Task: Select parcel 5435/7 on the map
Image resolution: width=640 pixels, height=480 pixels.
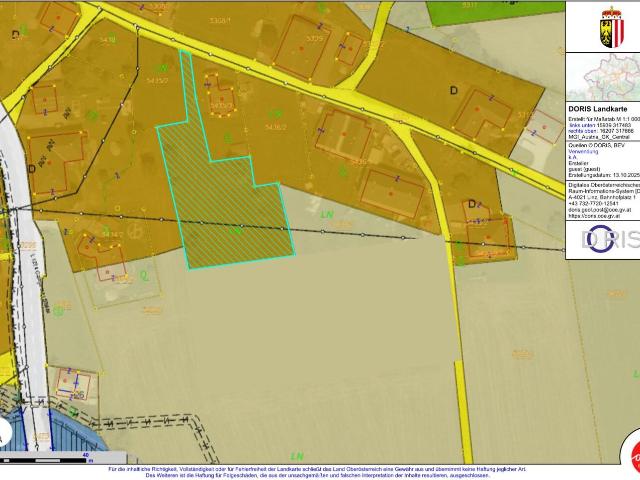Action: 158,80
